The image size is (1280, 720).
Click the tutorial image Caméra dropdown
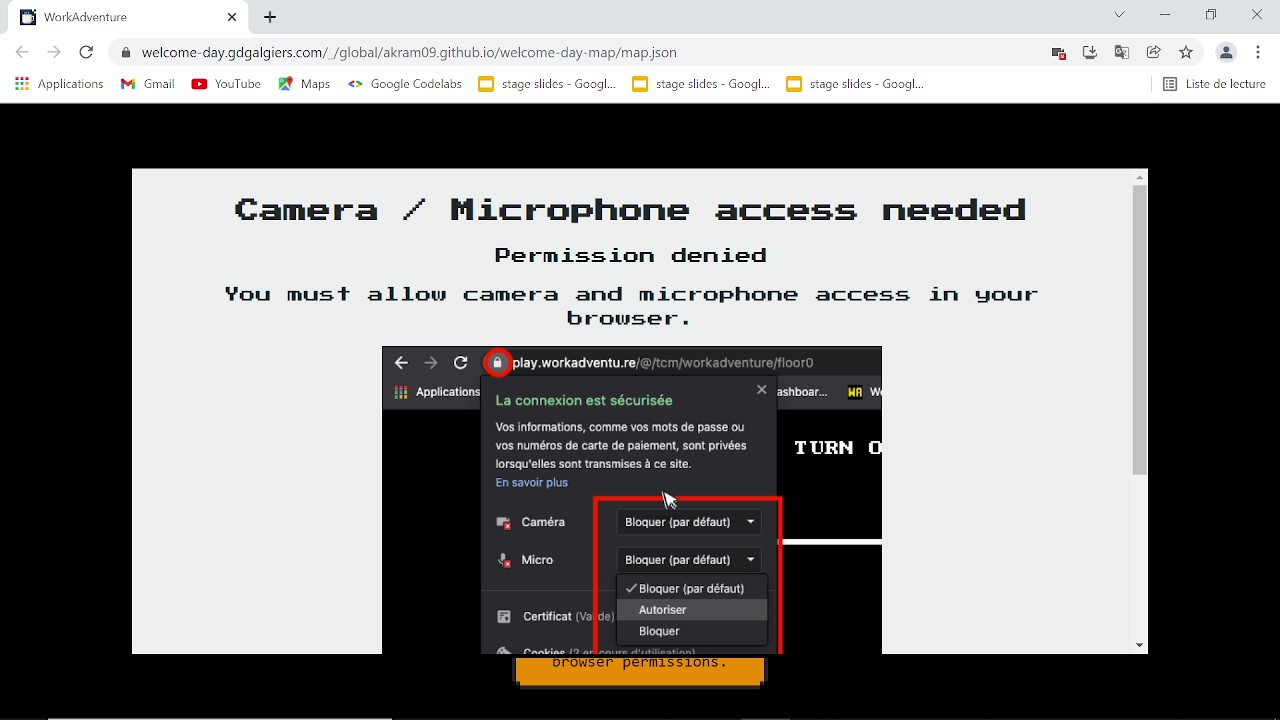[689, 522]
